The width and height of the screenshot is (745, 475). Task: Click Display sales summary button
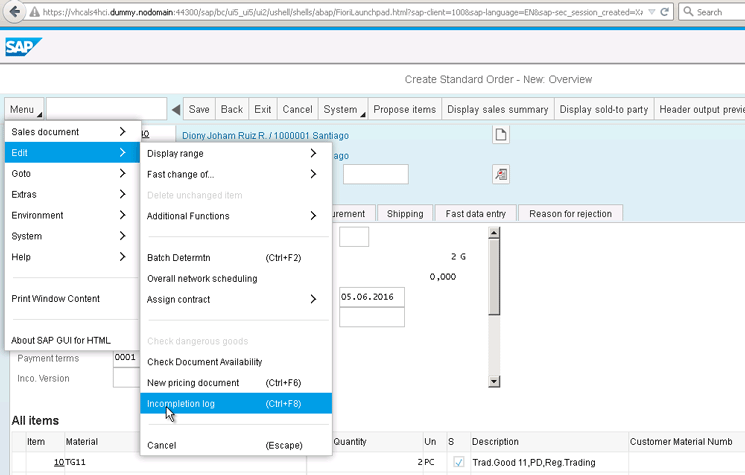coord(497,110)
